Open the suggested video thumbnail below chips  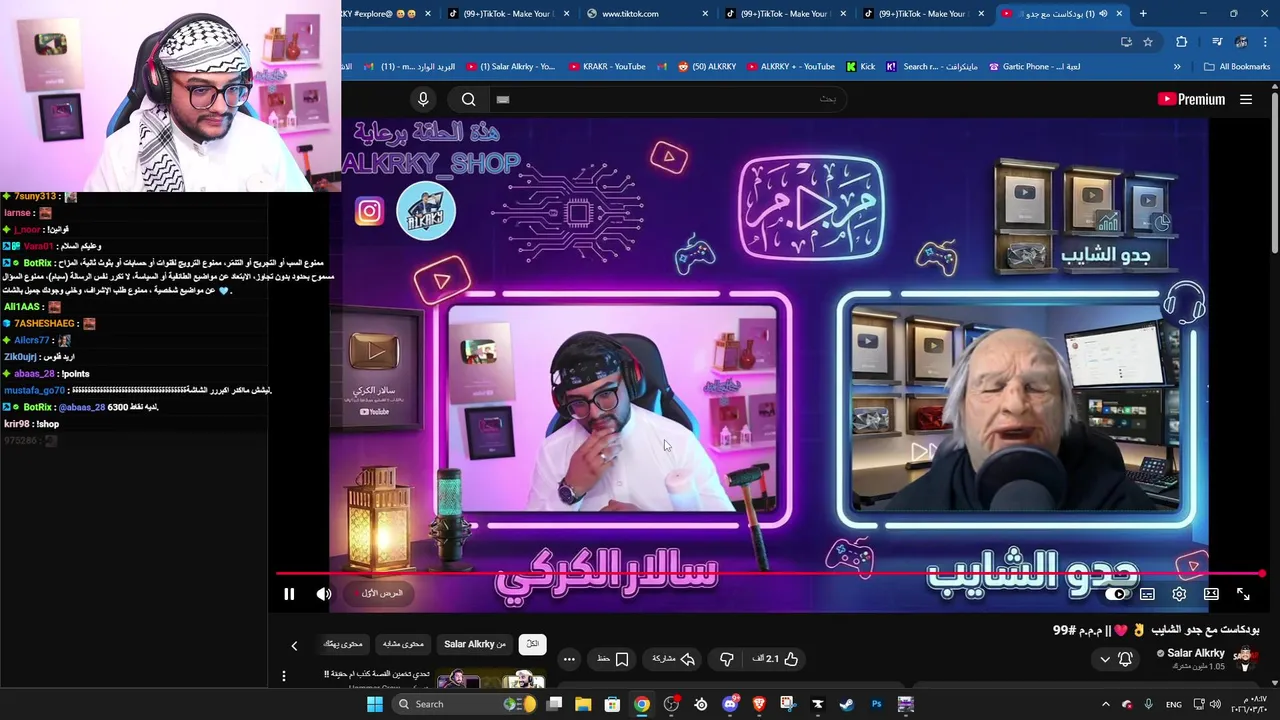[490, 680]
